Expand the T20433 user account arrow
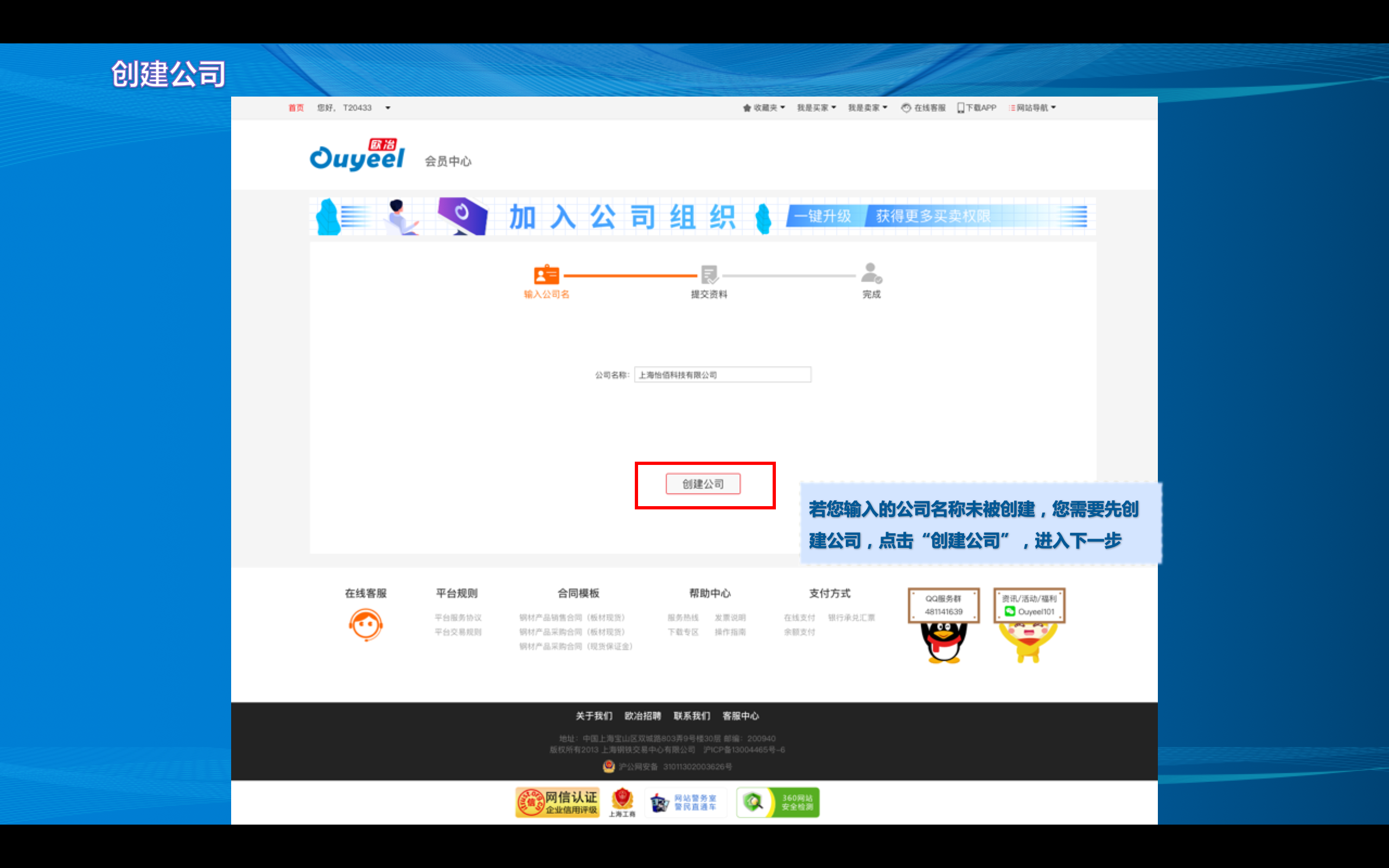1389x868 pixels. (x=388, y=108)
